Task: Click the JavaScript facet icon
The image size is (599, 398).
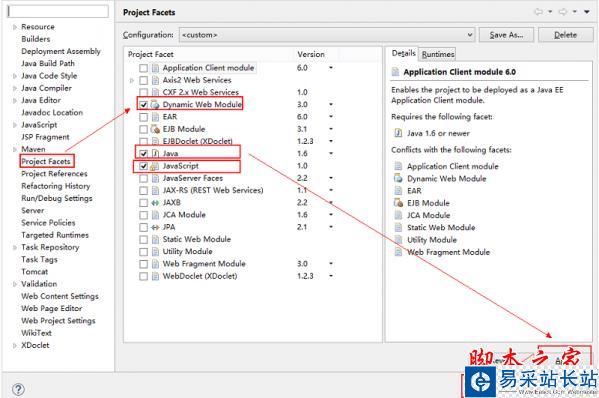Action: 155,166
